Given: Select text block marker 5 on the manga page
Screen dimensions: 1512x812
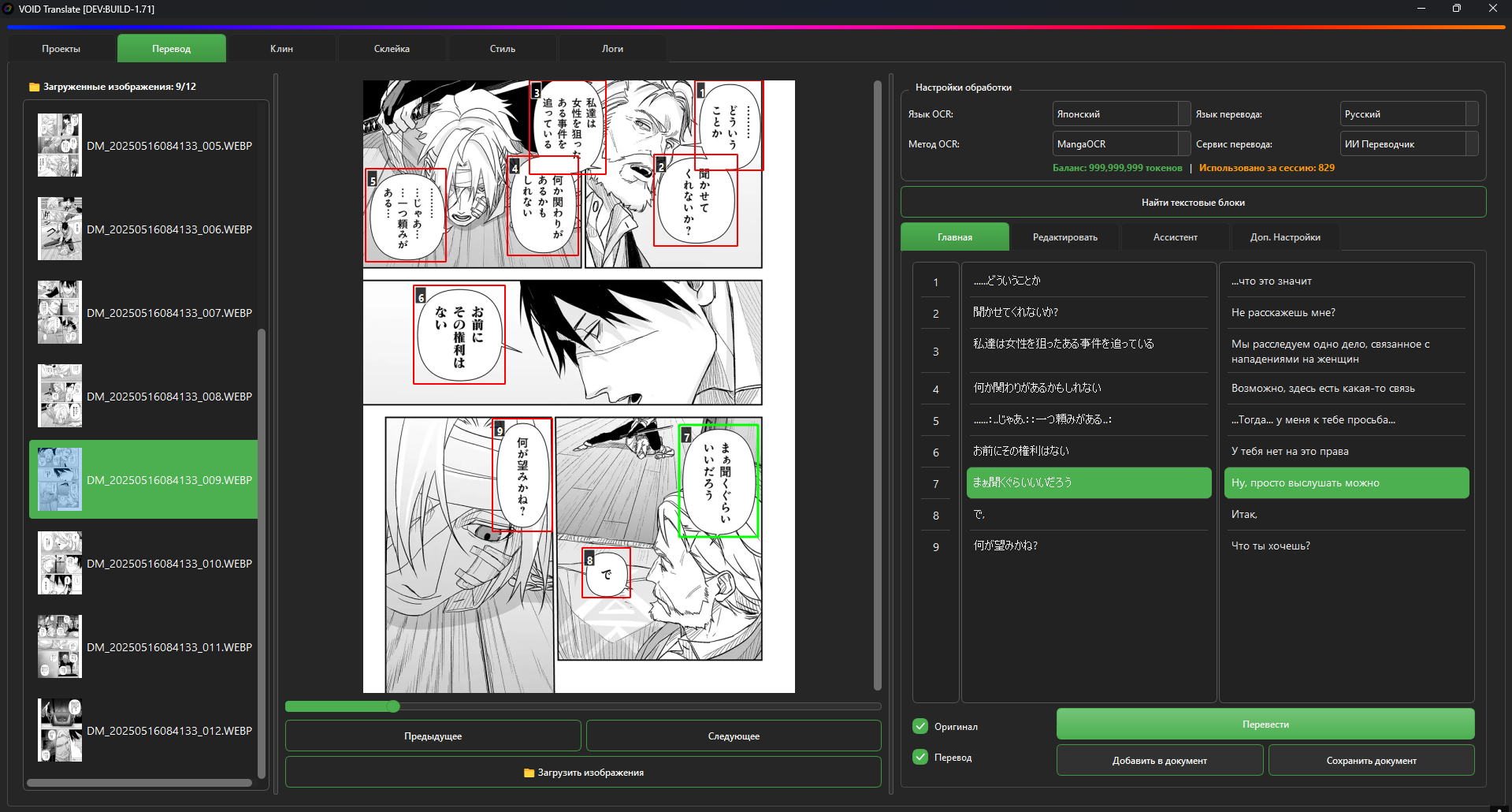Looking at the screenshot, I should coord(373,181).
